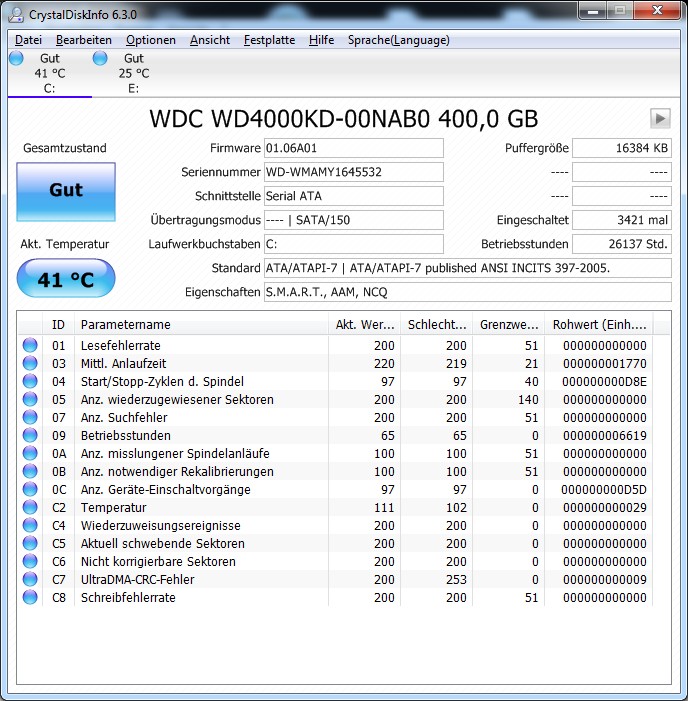Click Eigenschaften field S.M.A.R.T., AAM, NCQ

click(x=468, y=292)
